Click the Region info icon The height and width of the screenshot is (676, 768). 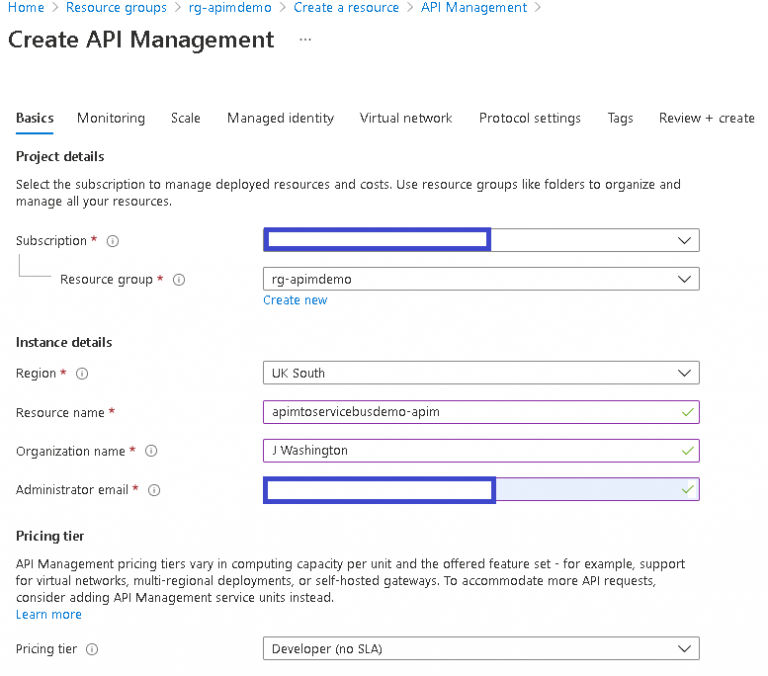(82, 373)
